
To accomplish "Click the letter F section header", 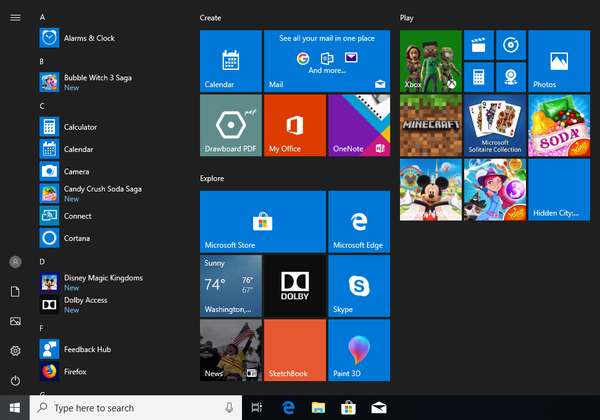I will pos(41,328).
